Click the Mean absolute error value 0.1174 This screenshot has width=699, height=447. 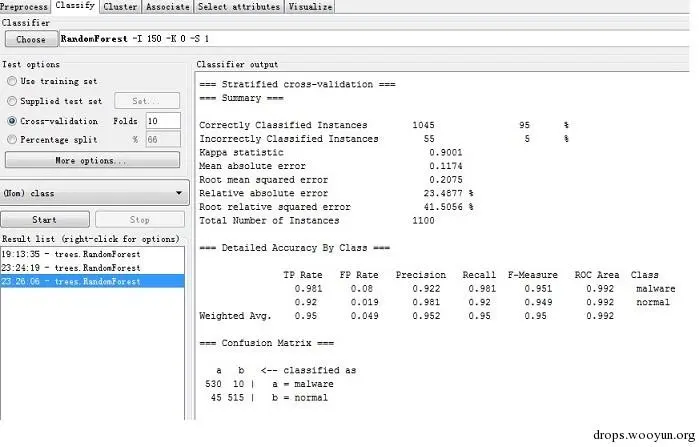(x=446, y=166)
